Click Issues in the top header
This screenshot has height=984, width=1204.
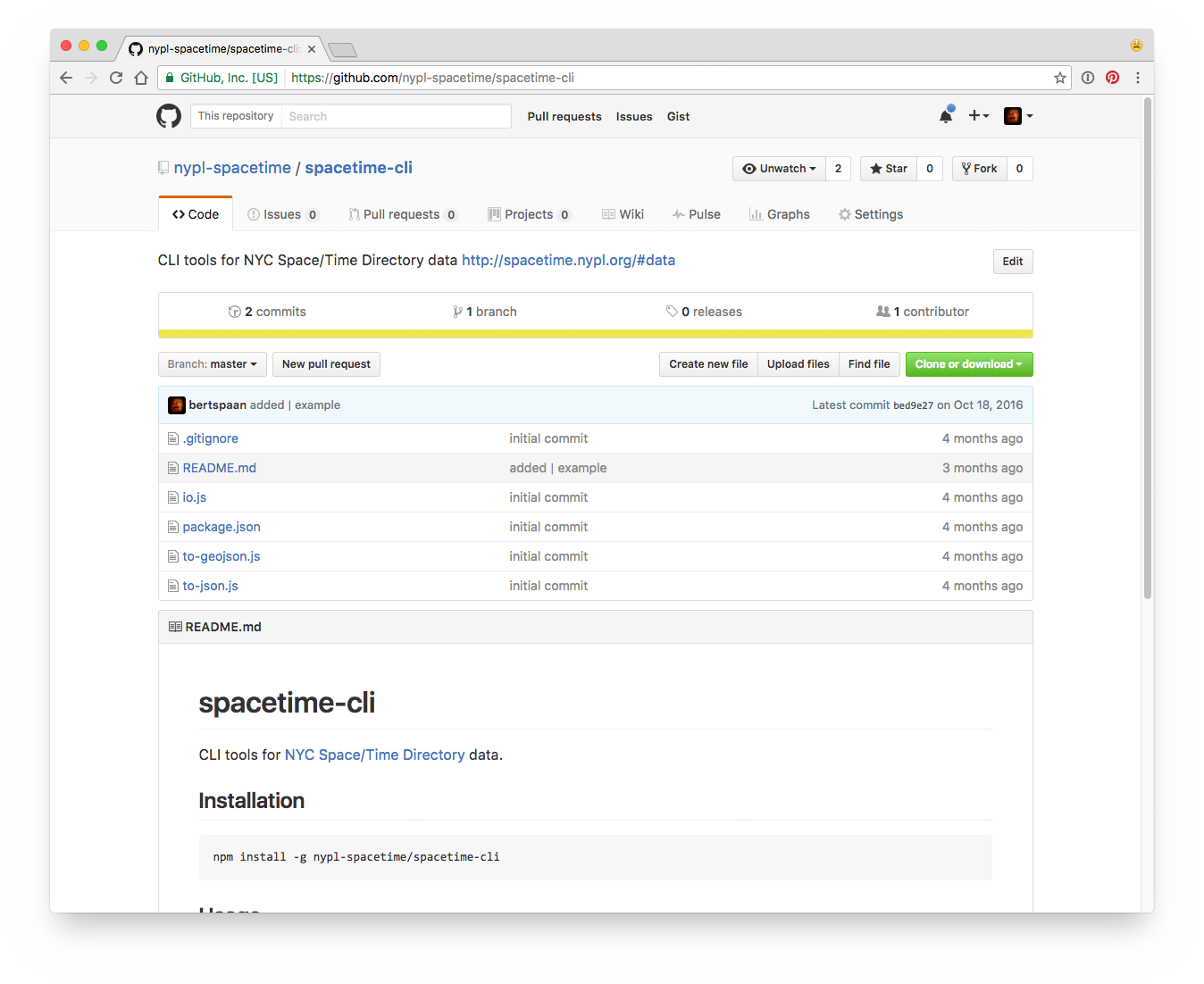point(634,116)
